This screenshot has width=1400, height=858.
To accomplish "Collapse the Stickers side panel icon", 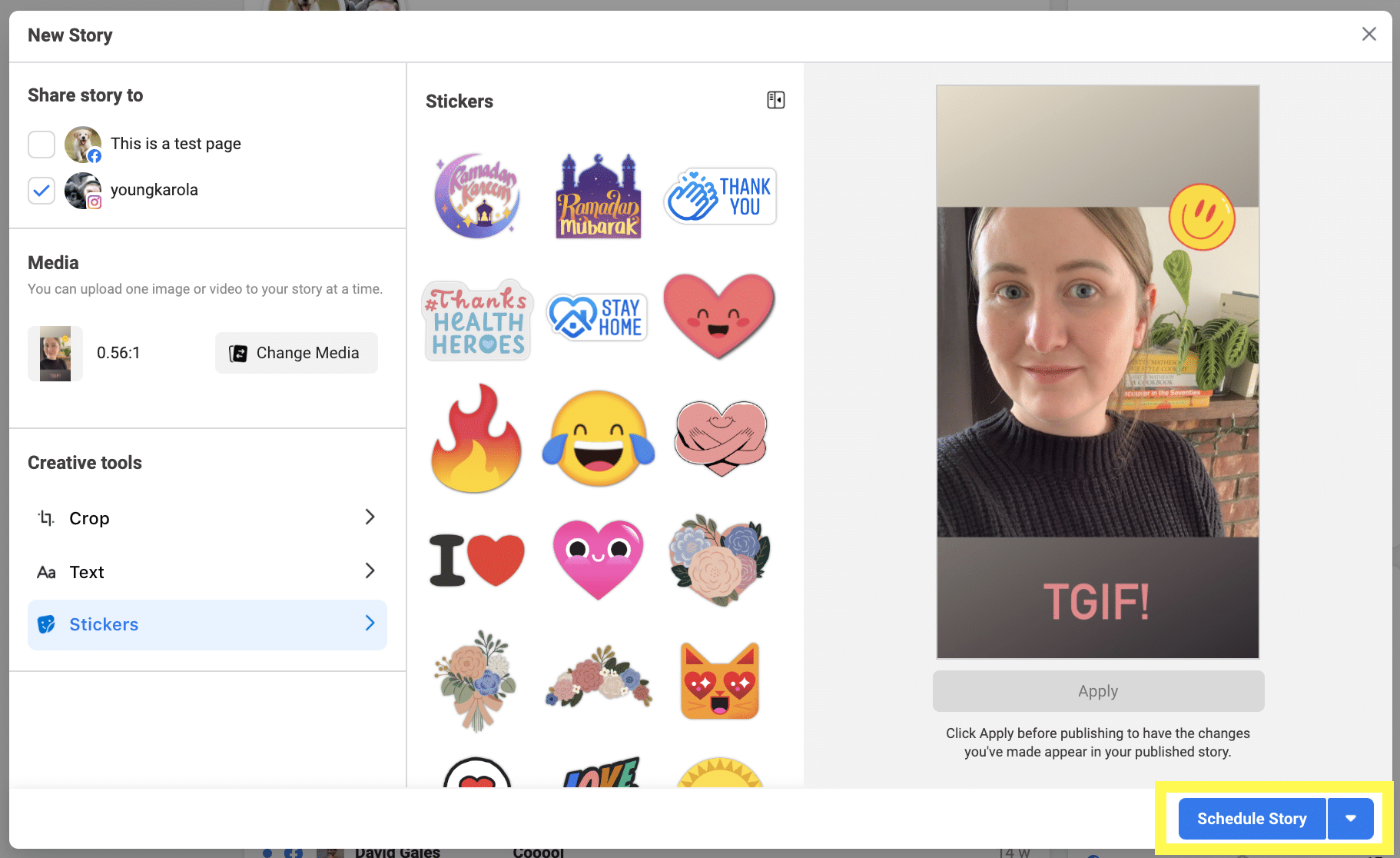I will click(x=776, y=100).
